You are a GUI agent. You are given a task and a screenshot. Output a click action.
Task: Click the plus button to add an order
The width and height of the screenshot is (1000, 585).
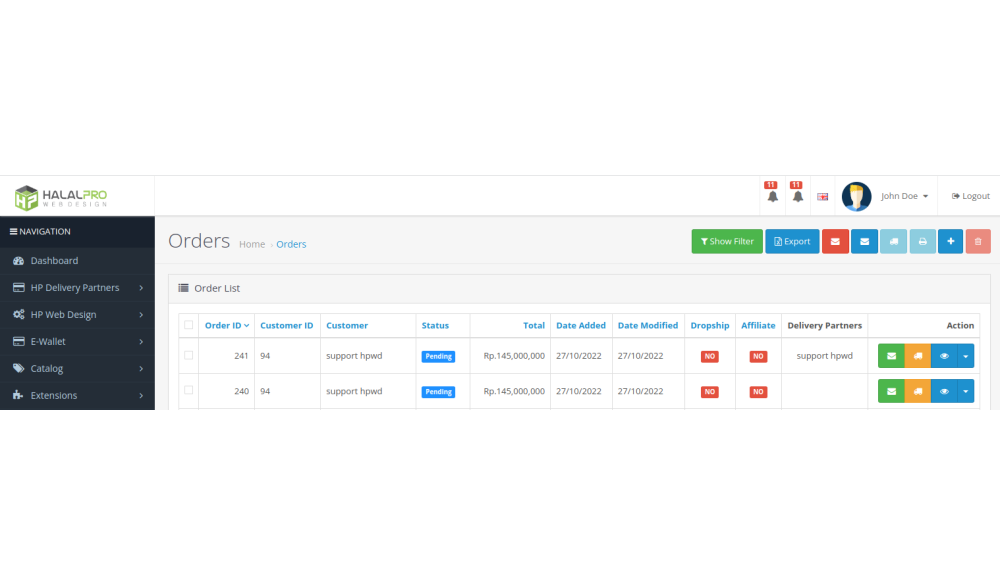950,241
